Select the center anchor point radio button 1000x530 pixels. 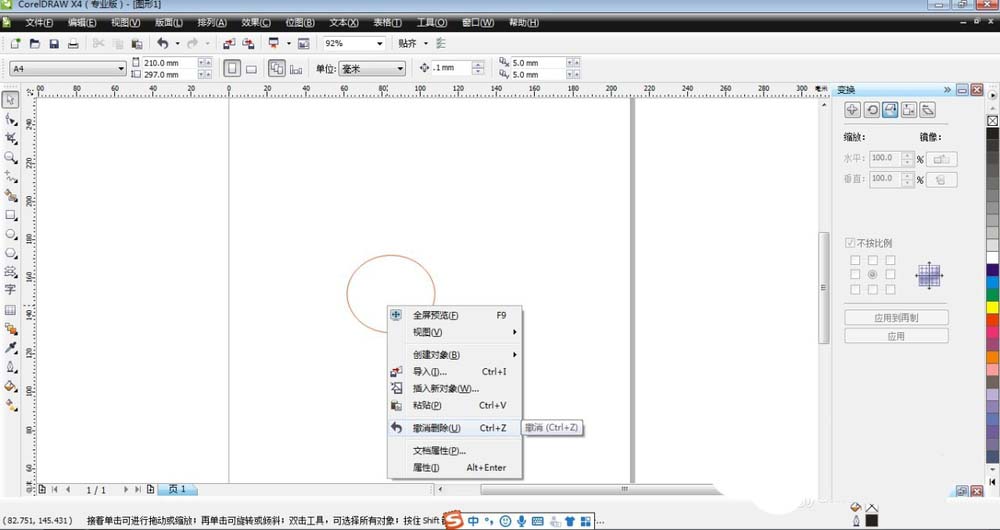coord(873,274)
